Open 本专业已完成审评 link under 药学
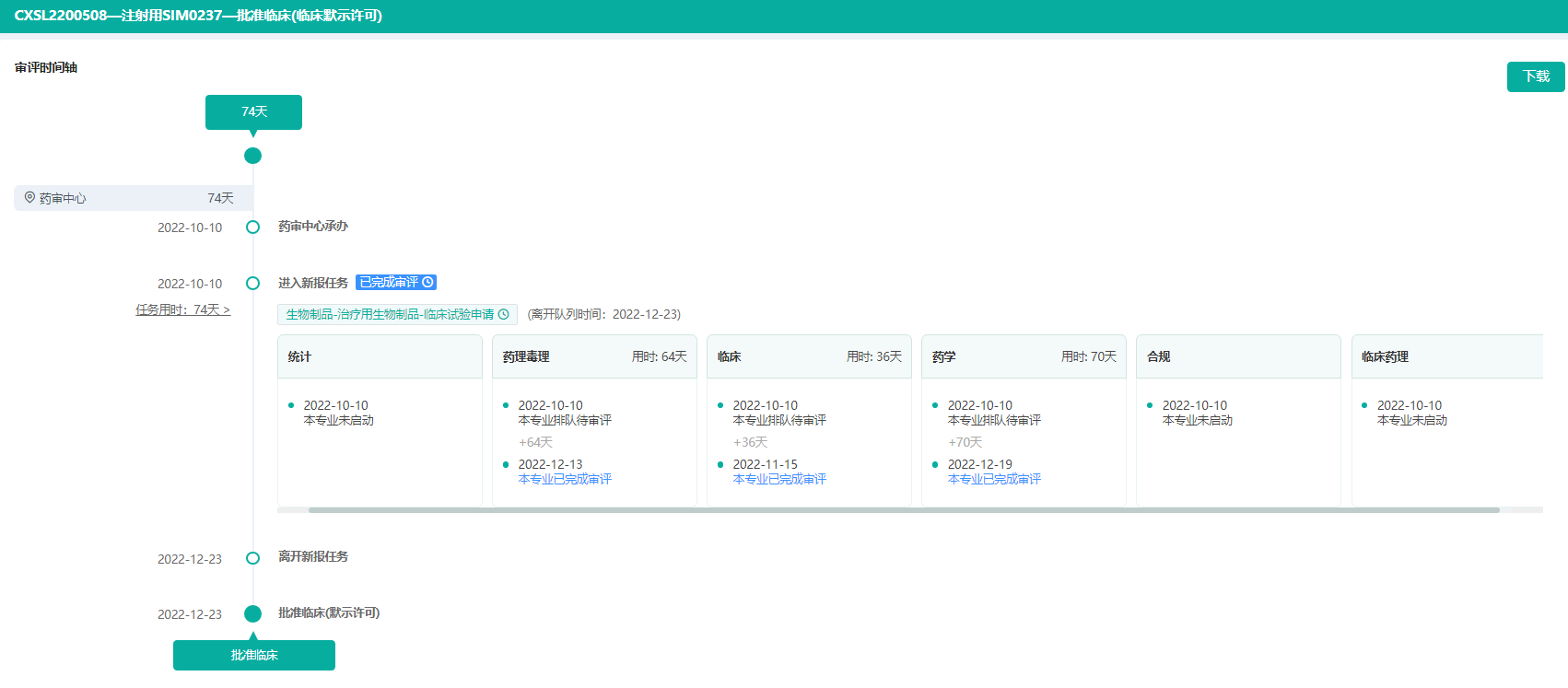 (x=994, y=480)
